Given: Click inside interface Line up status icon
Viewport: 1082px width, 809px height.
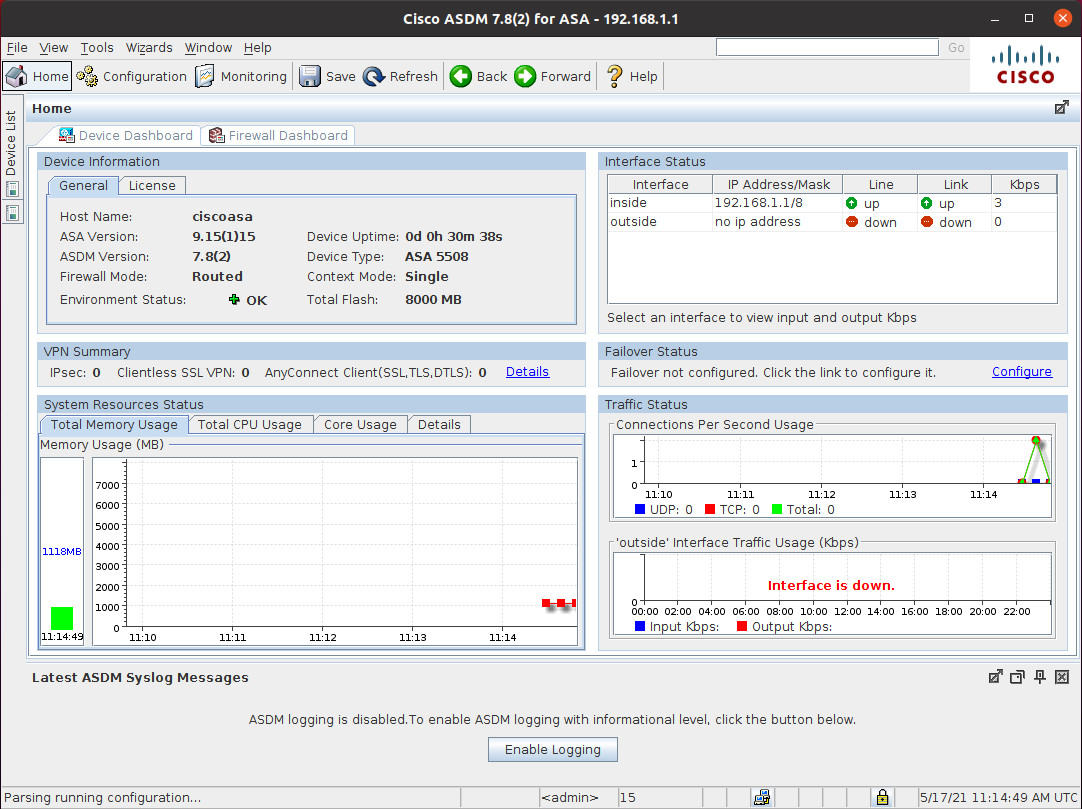Looking at the screenshot, I should click(852, 203).
